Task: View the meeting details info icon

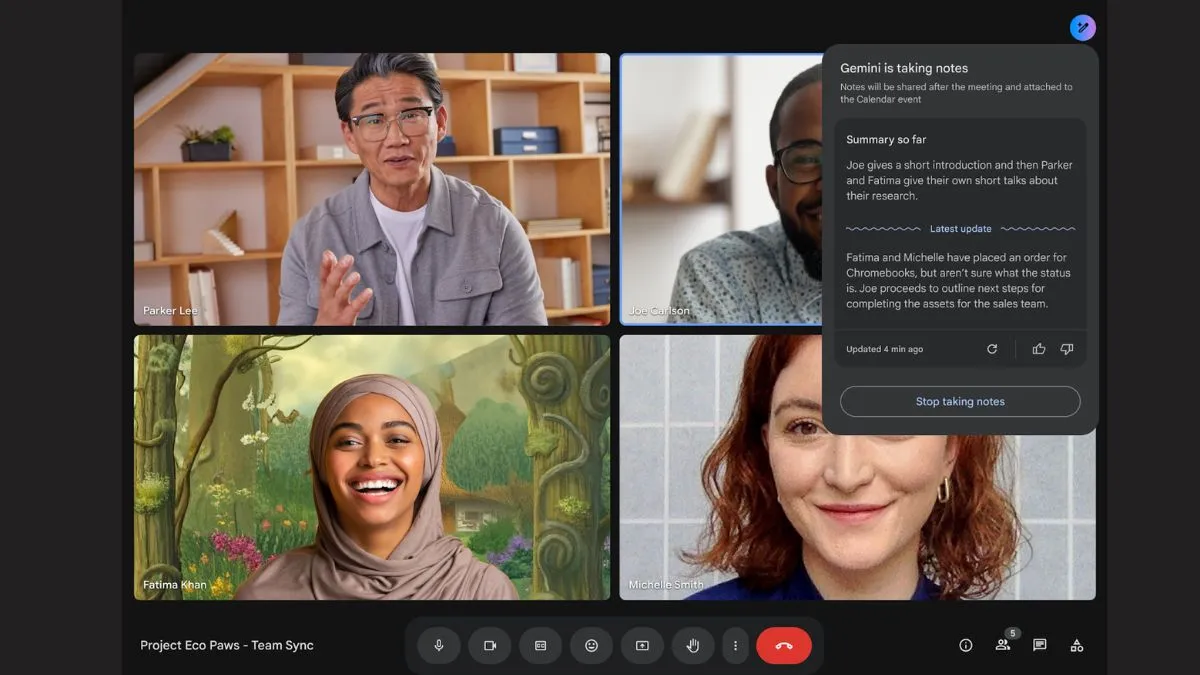Action: [965, 645]
